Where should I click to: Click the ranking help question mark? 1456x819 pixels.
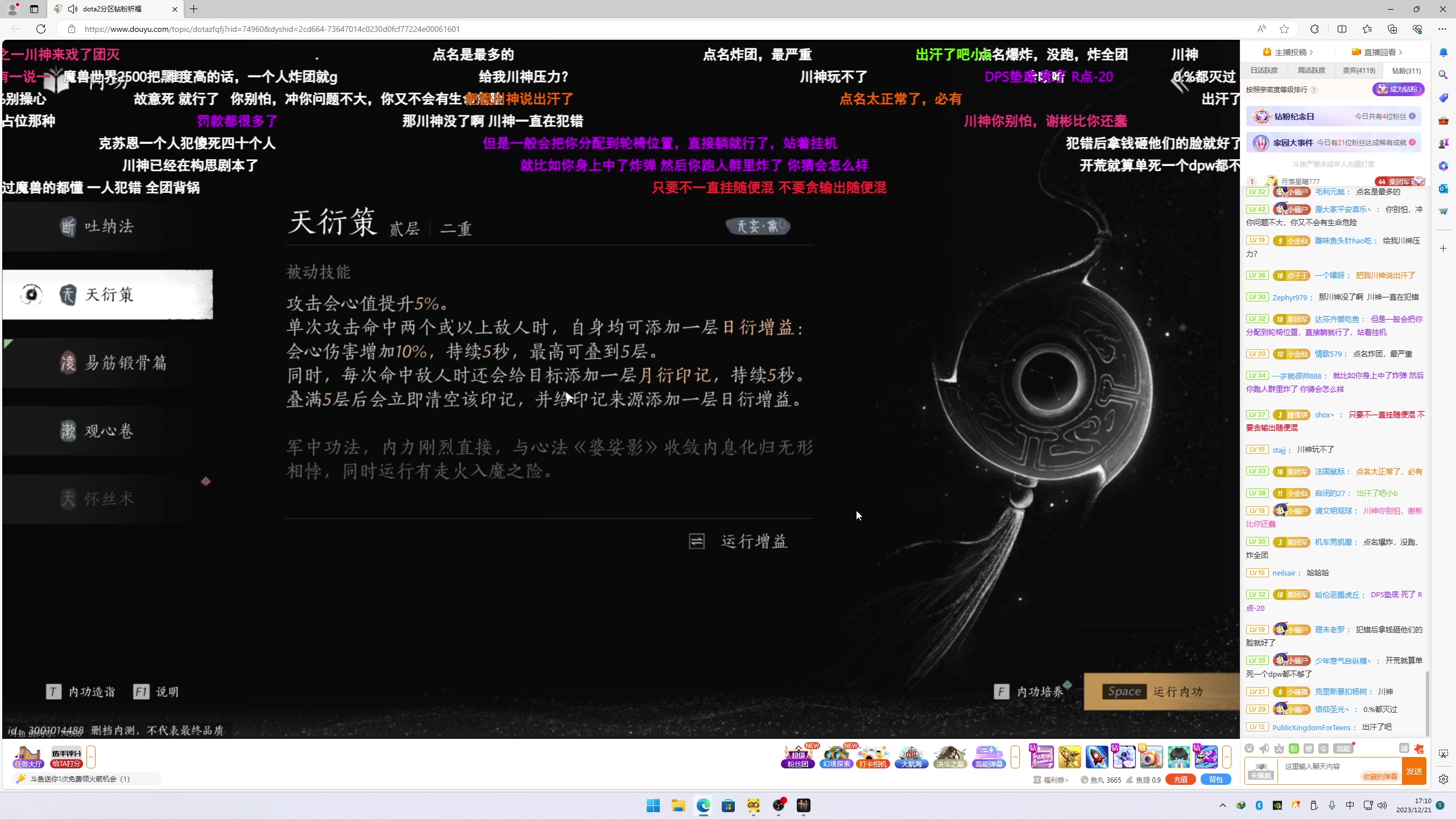[1314, 89]
